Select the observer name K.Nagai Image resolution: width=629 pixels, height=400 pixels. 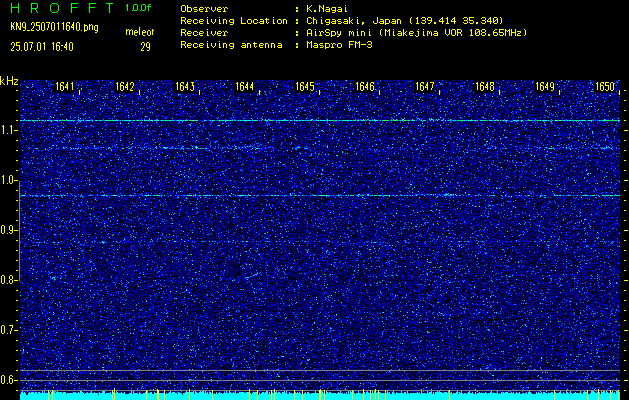(327, 9)
